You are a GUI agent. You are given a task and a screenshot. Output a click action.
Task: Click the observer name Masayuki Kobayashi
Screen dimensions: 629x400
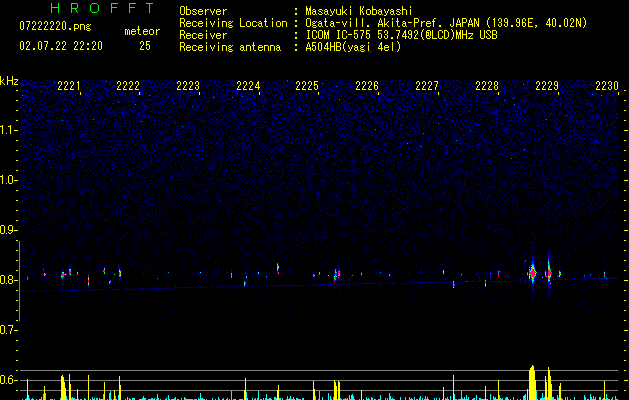point(359,11)
